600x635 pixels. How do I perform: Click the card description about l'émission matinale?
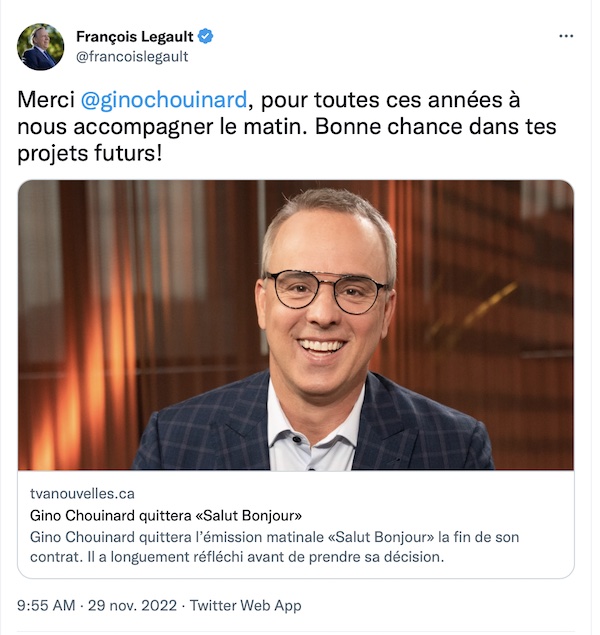pyautogui.click(x=274, y=547)
